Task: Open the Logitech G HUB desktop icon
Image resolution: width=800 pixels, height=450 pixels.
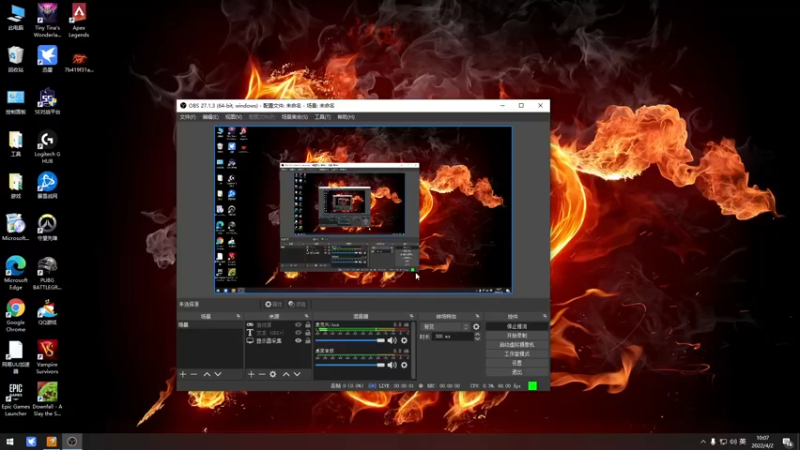Action: (x=47, y=147)
